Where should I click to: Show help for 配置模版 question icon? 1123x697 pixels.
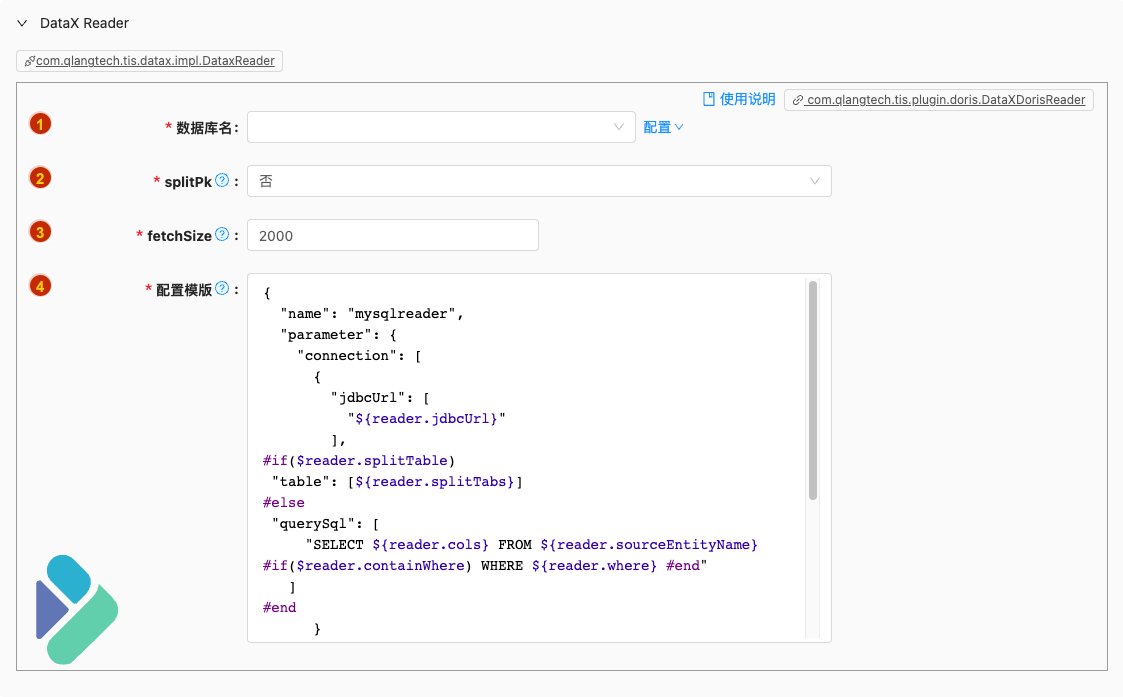(x=222, y=288)
